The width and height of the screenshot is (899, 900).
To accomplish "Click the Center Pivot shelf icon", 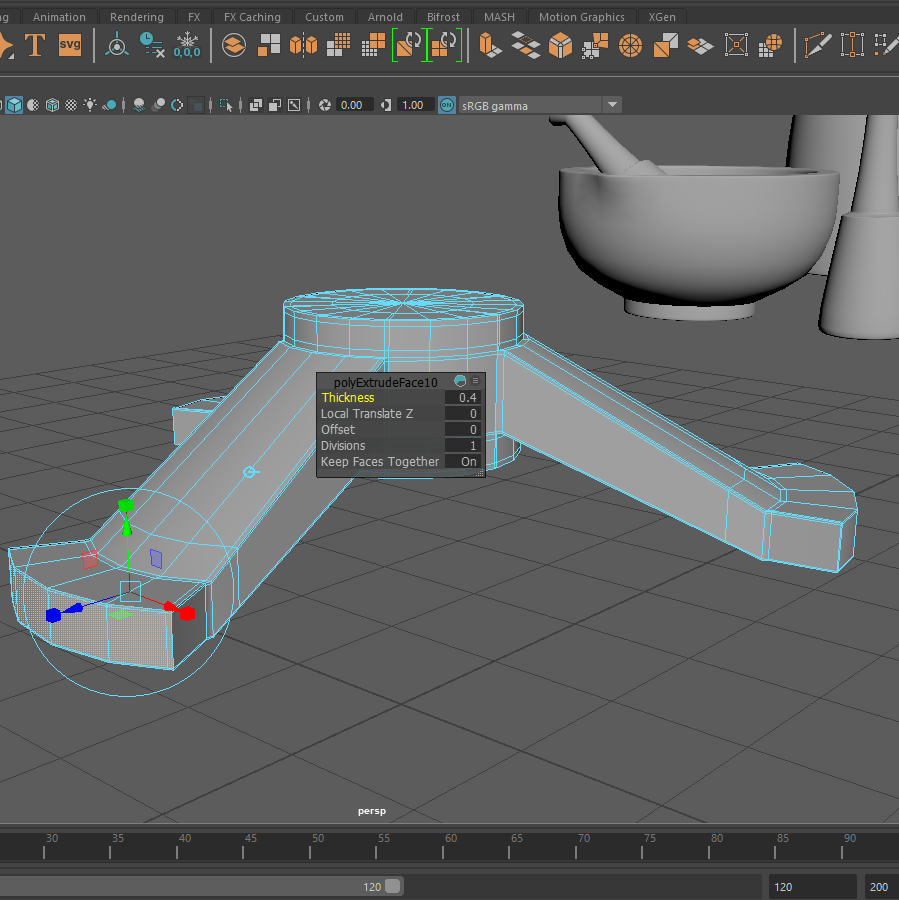I will pyautogui.click(x=117, y=45).
